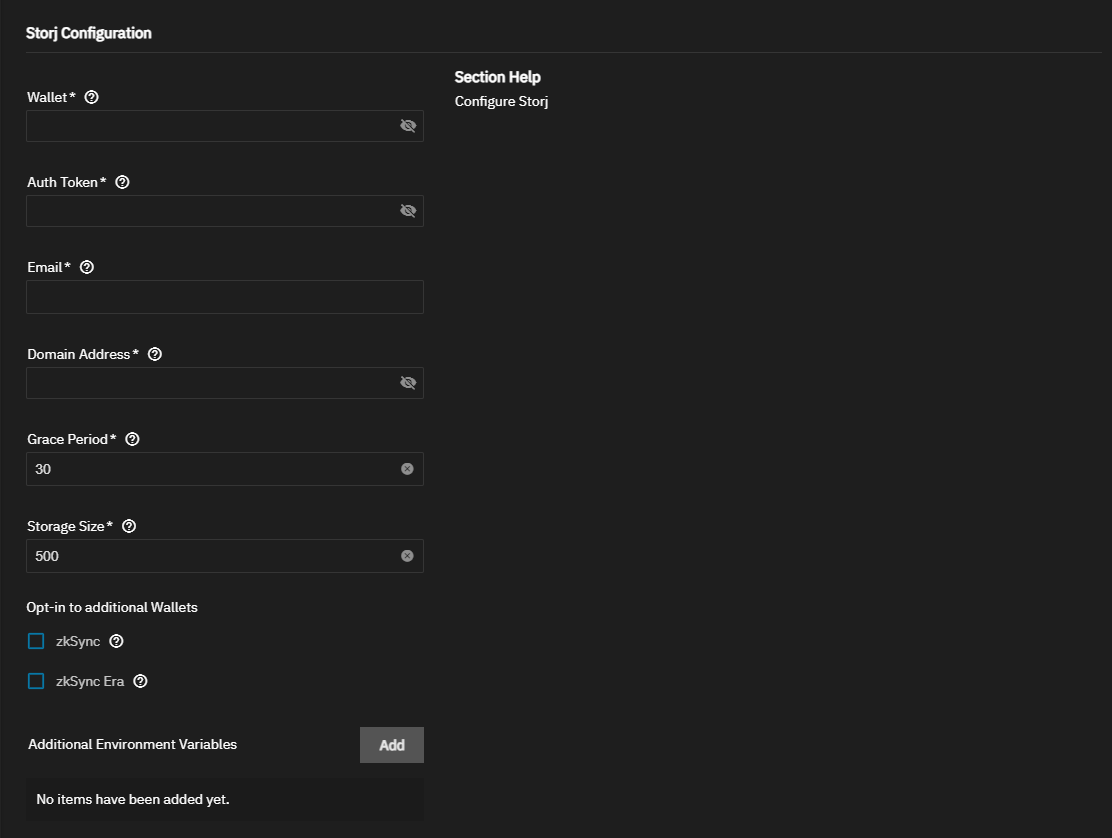Click the Storj Configuration heading

coord(89,33)
